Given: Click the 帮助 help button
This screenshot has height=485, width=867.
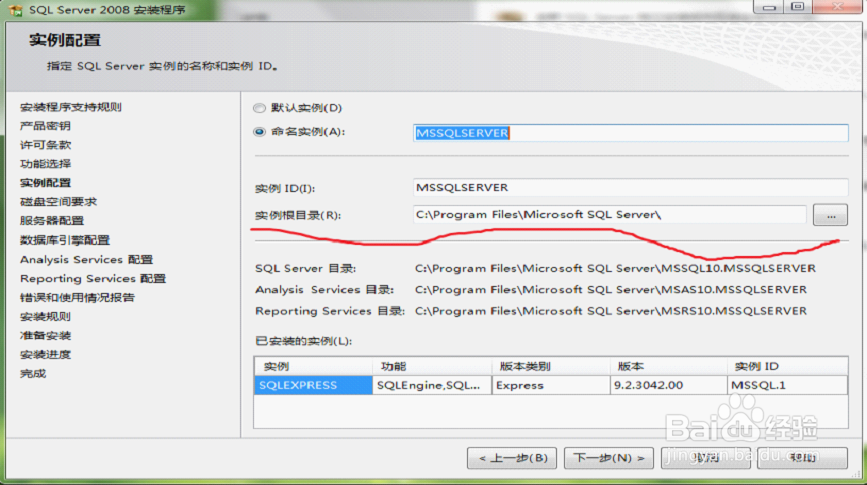Looking at the screenshot, I should tap(802, 458).
